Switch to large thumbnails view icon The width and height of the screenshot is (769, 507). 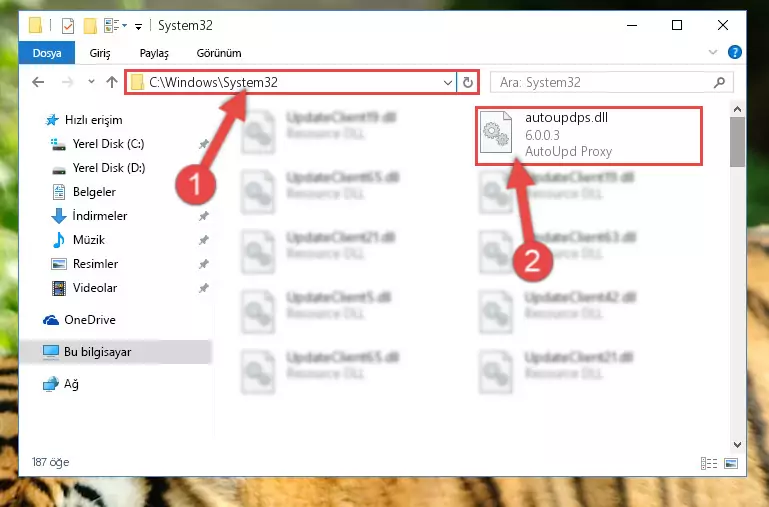coord(731,463)
